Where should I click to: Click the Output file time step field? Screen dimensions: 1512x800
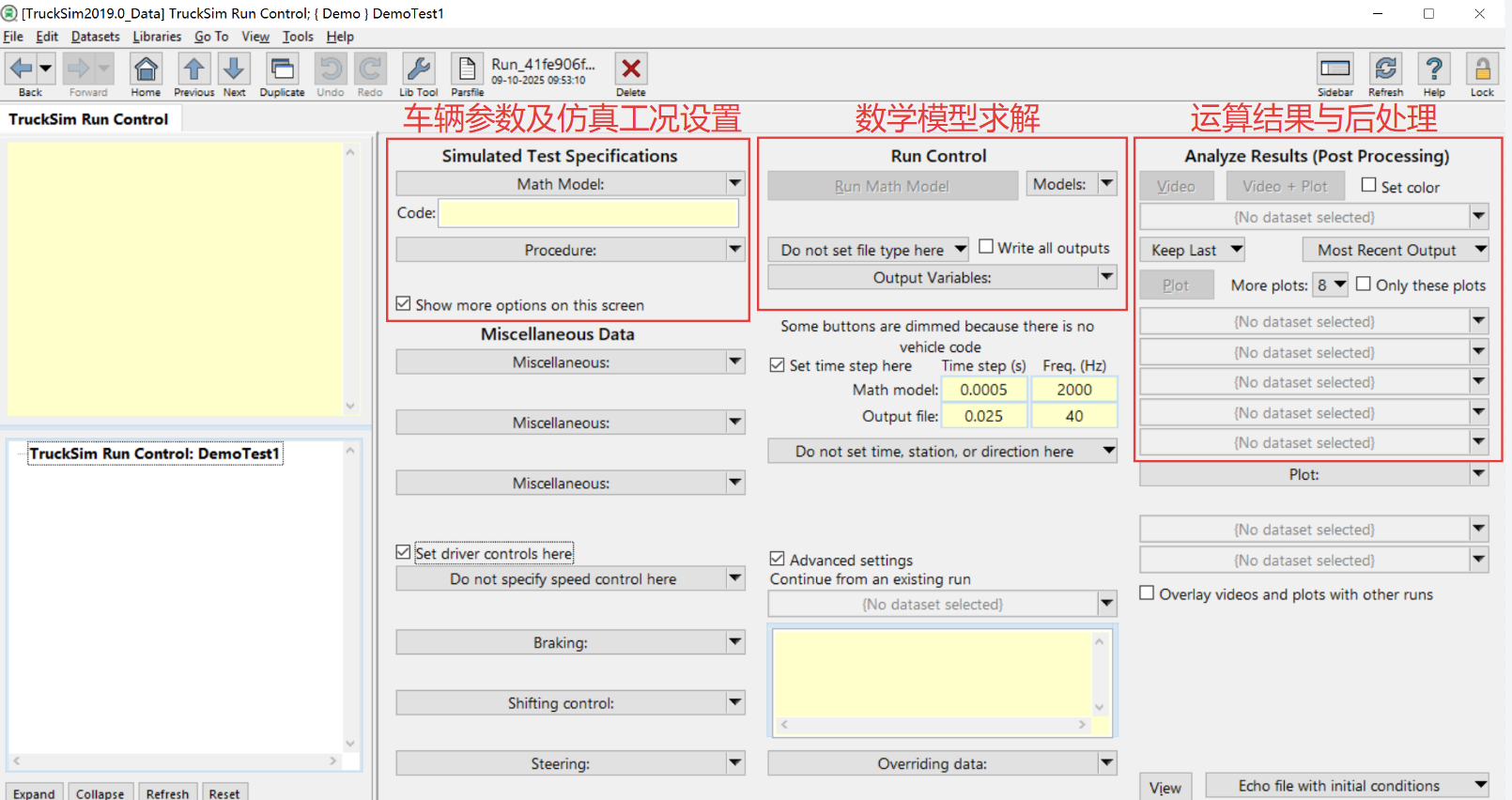[983, 416]
